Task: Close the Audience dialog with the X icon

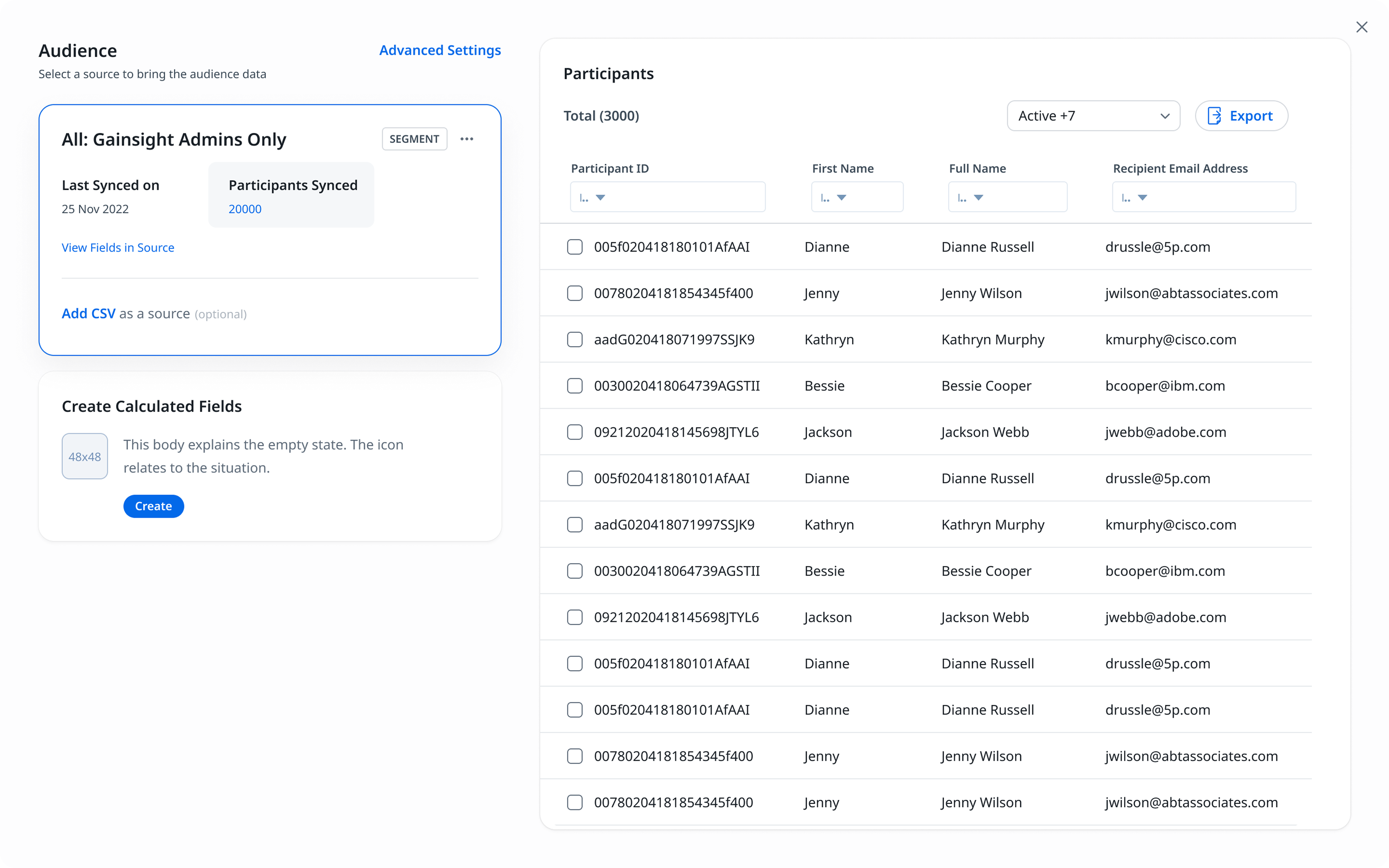Action: click(1361, 27)
